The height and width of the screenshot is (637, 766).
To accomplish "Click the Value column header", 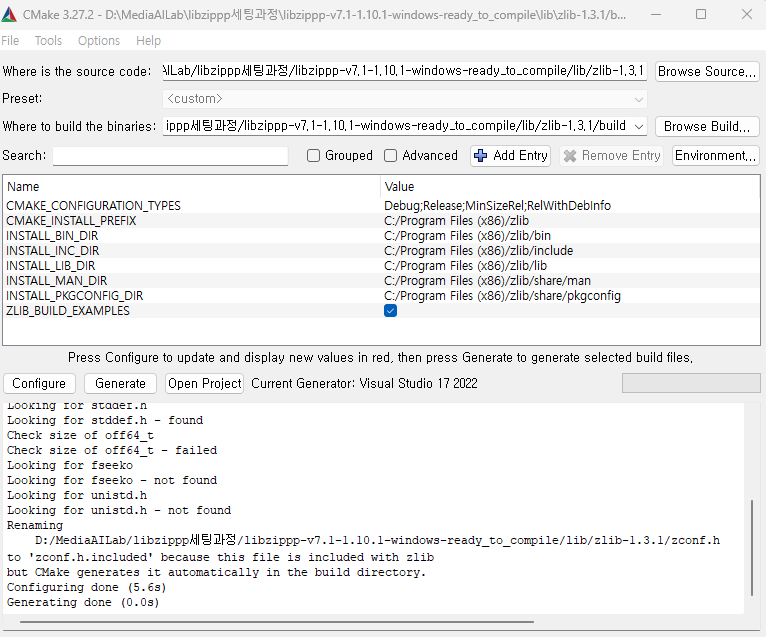I will pyautogui.click(x=399, y=187).
